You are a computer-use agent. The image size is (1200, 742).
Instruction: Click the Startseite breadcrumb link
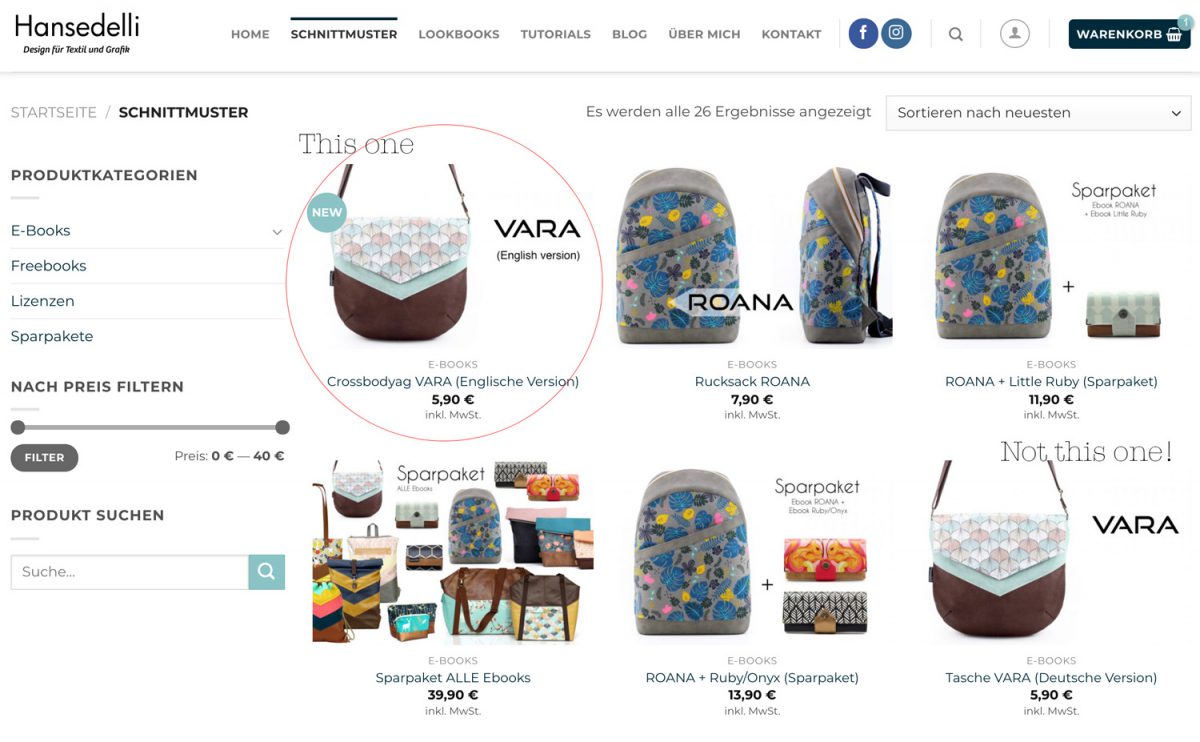(54, 112)
